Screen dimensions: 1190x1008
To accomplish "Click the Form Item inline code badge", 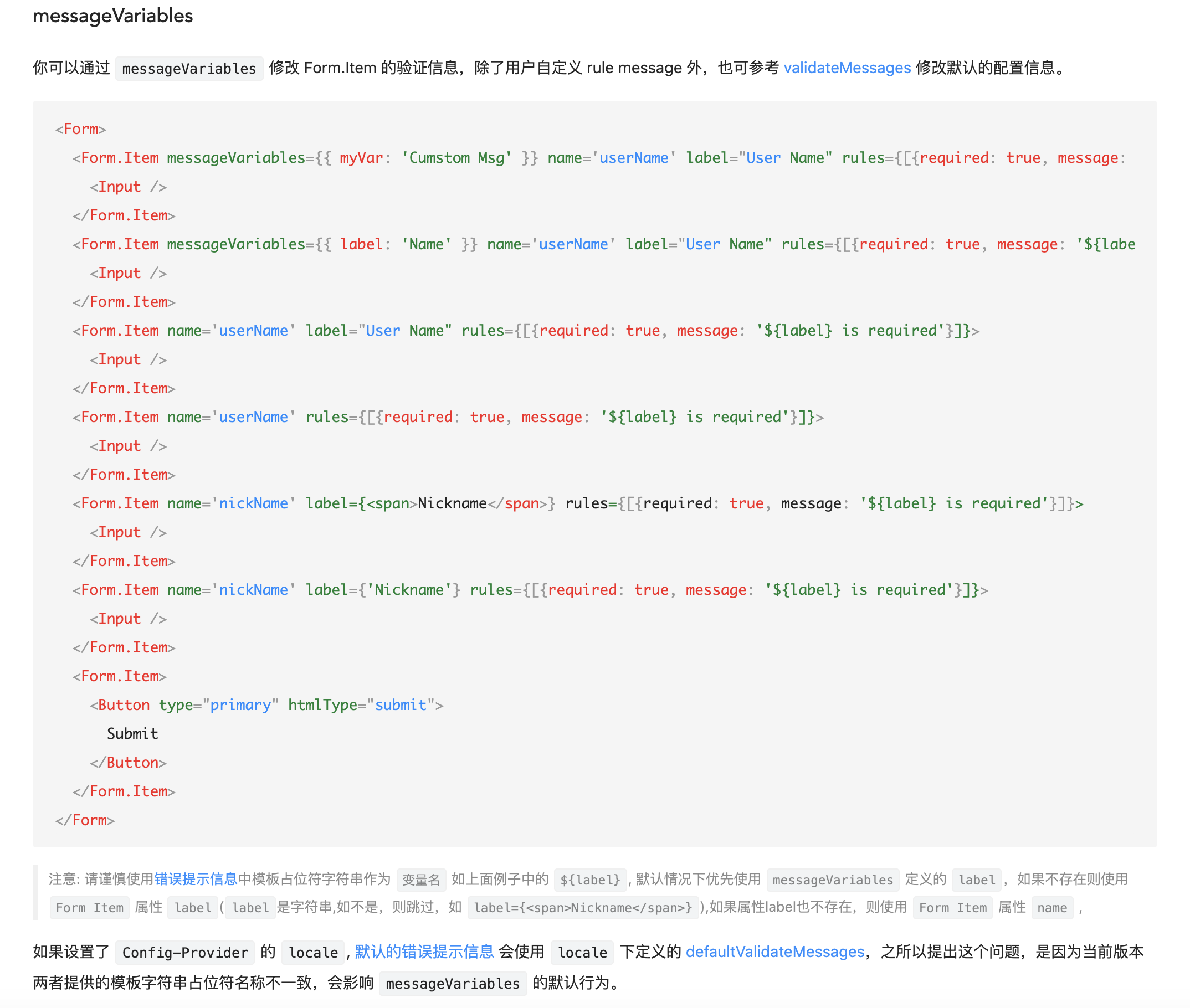I will pyautogui.click(x=89, y=908).
